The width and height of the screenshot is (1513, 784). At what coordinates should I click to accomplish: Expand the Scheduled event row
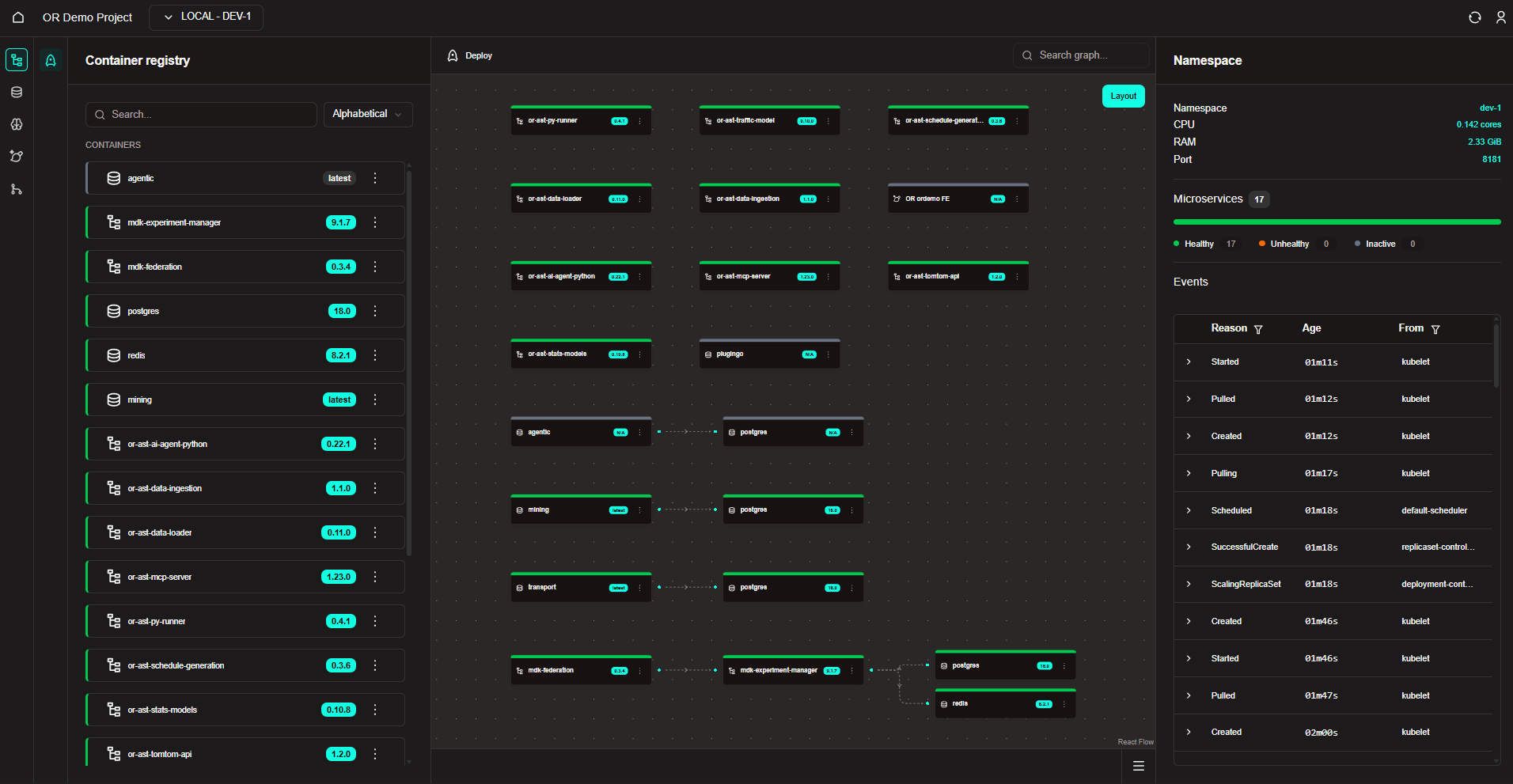[x=1189, y=510]
